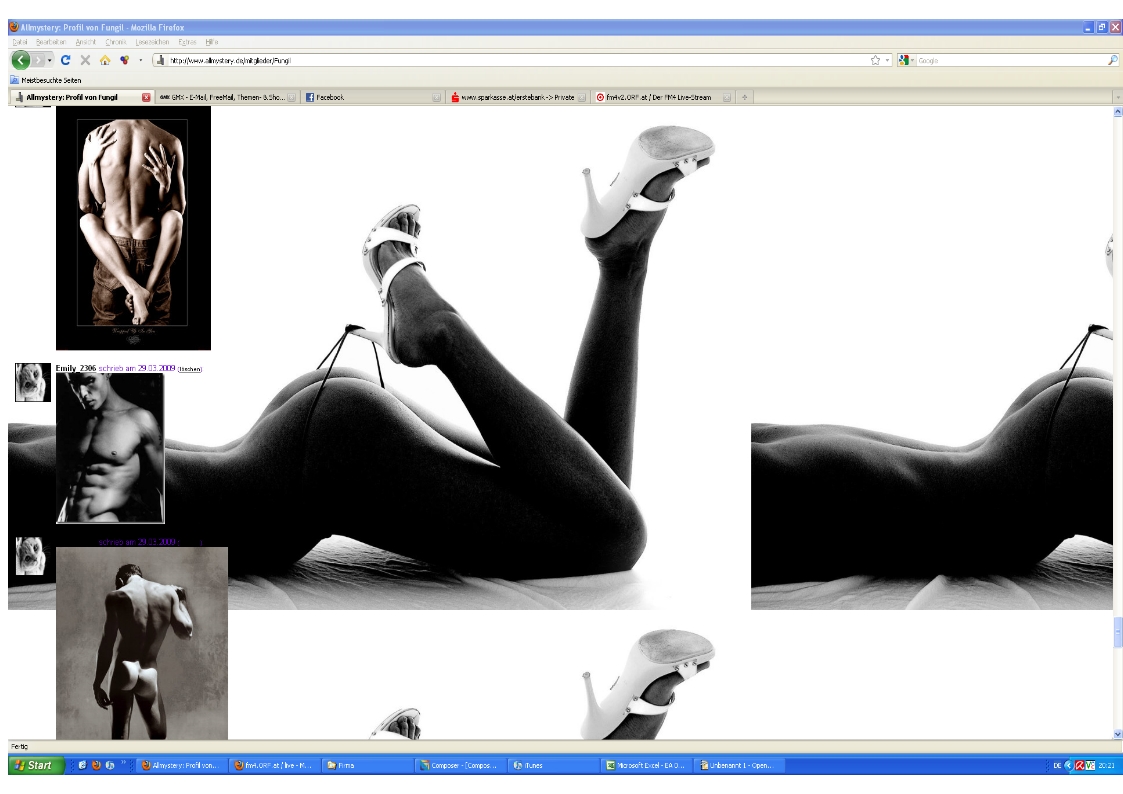This screenshot has width=1123, height=794.
Task: Click into the Google search field
Action: [1011, 61]
